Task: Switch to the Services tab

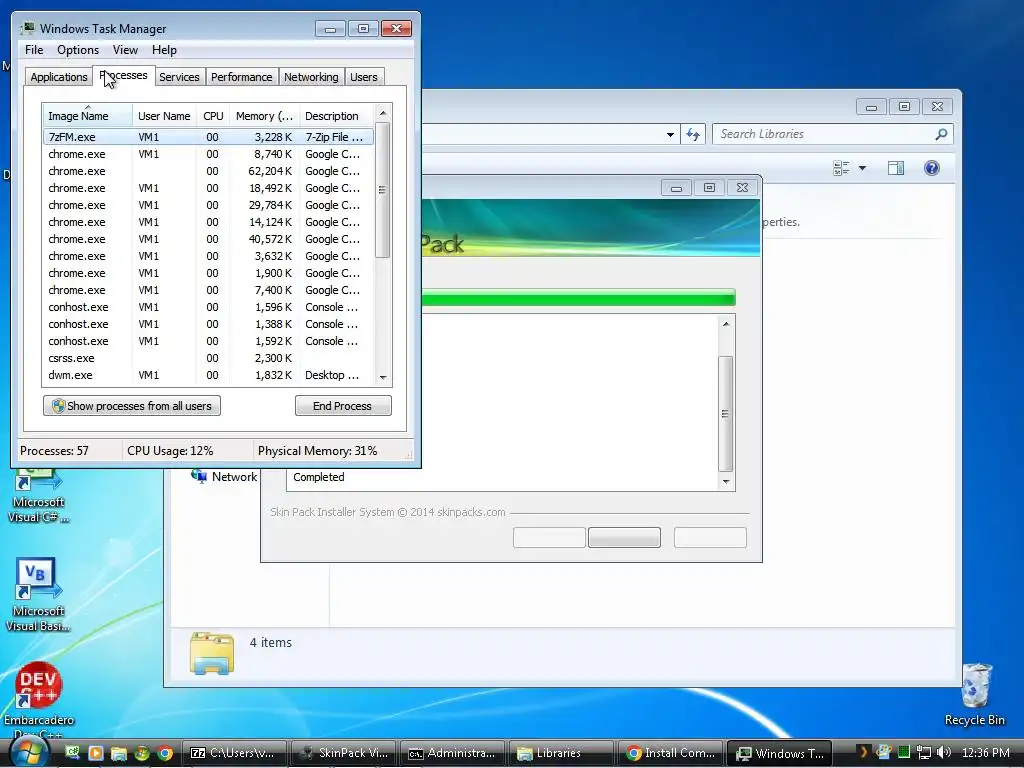Action: click(179, 77)
